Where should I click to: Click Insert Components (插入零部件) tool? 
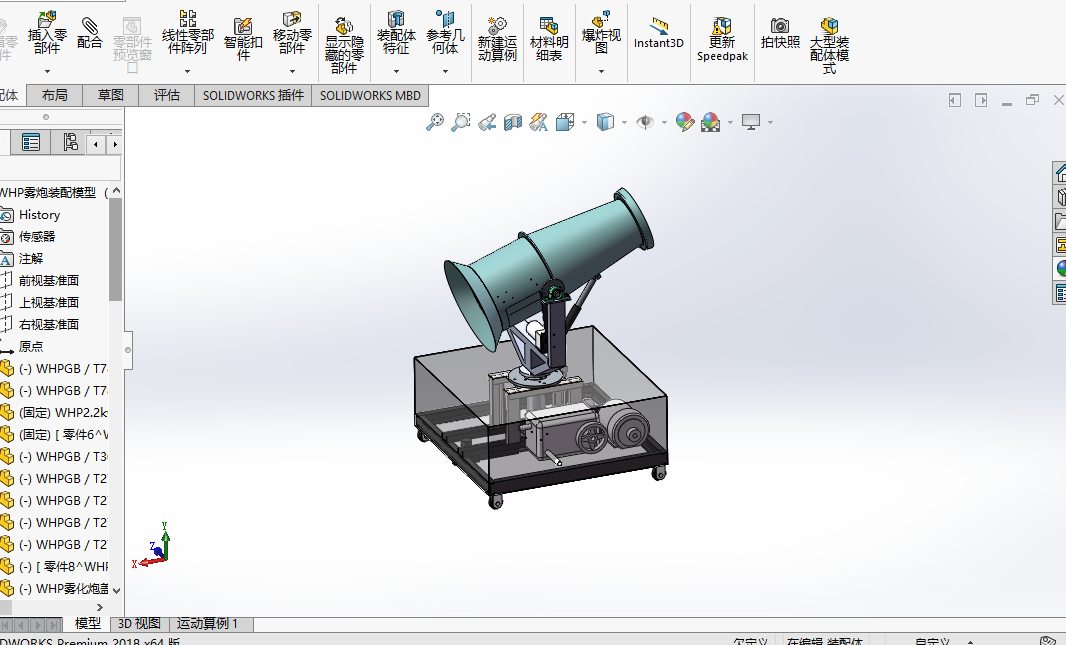point(47,33)
